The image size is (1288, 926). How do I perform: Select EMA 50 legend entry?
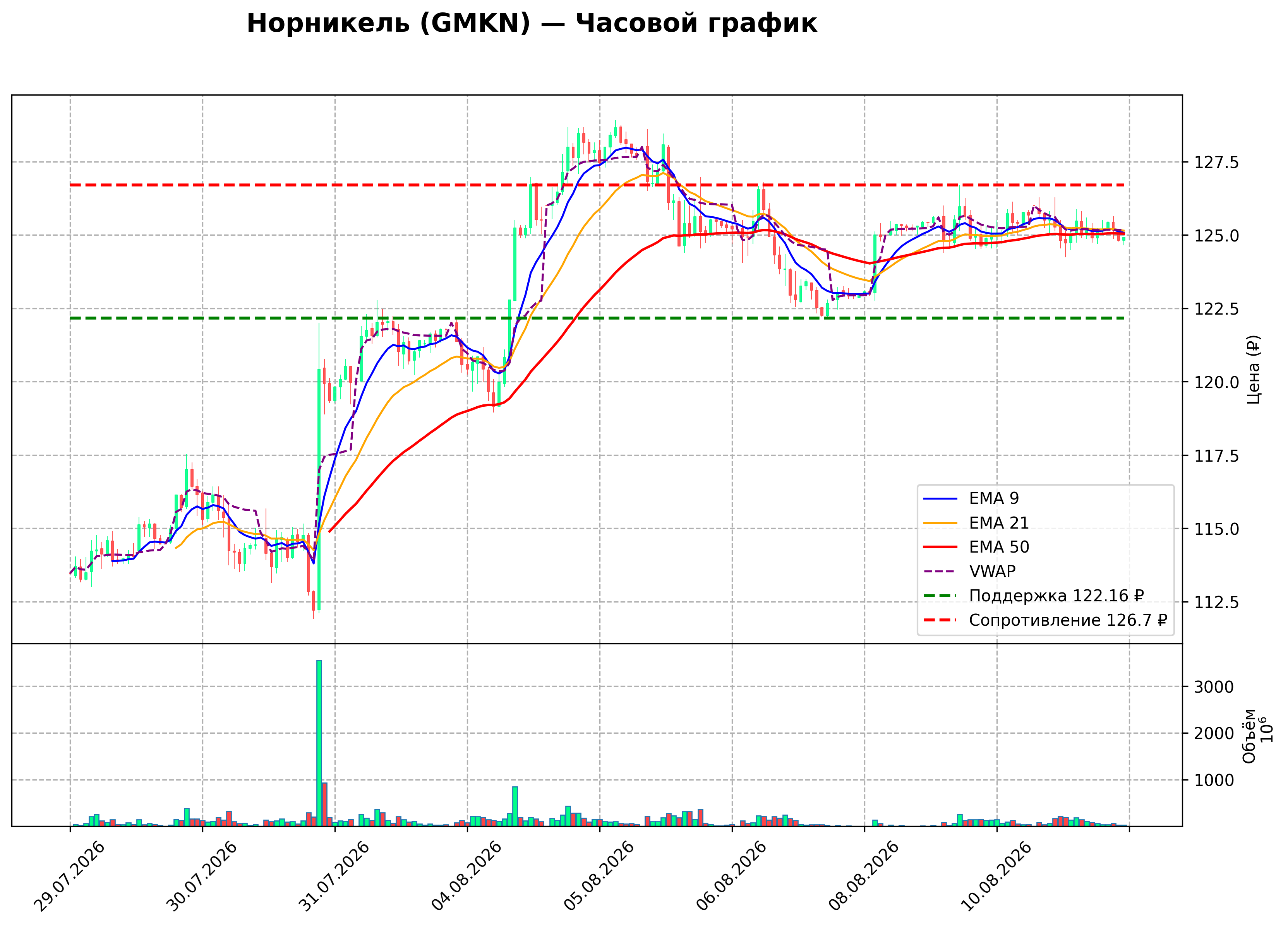tap(976, 547)
